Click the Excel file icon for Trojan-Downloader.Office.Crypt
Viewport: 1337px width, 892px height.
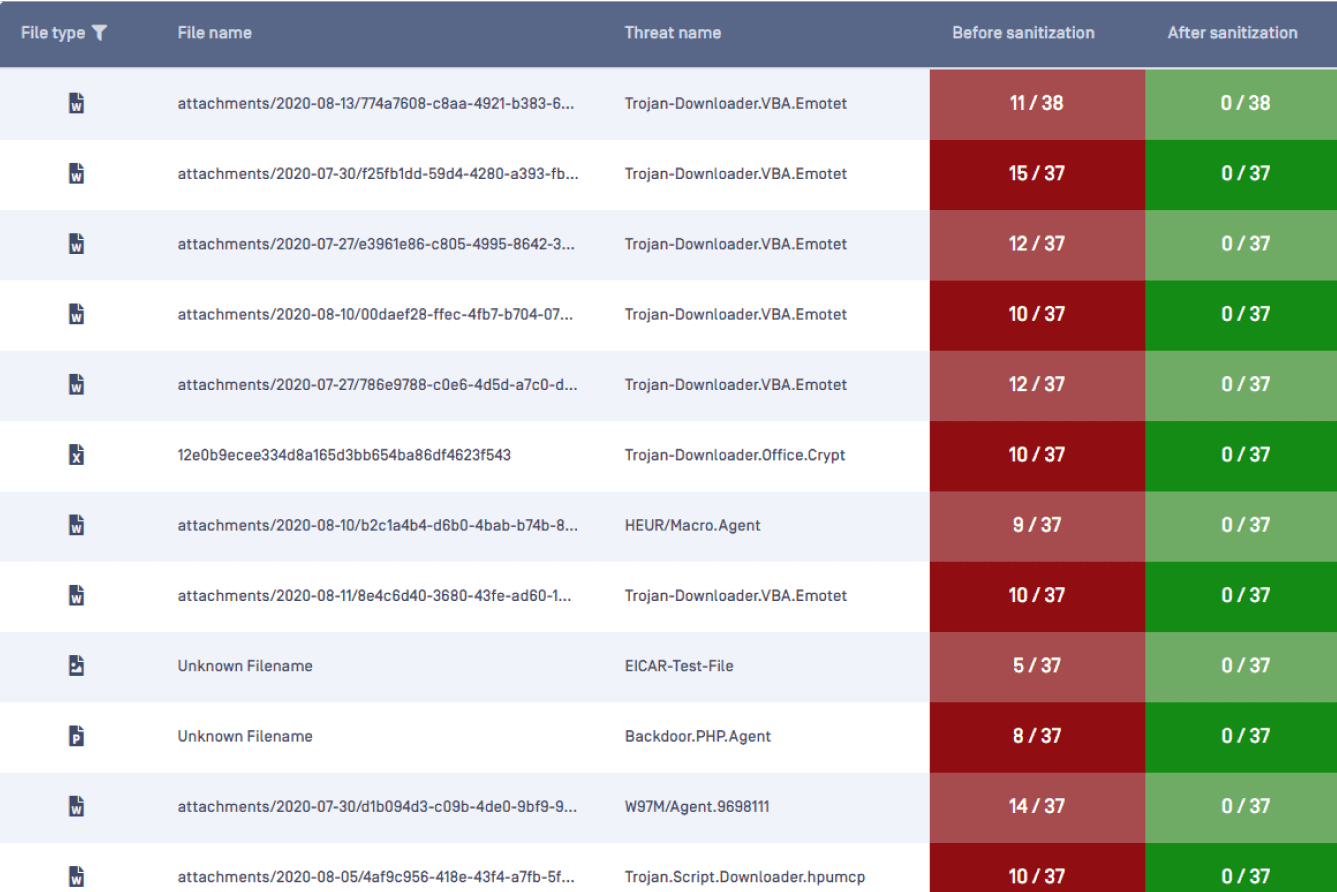tap(76, 455)
